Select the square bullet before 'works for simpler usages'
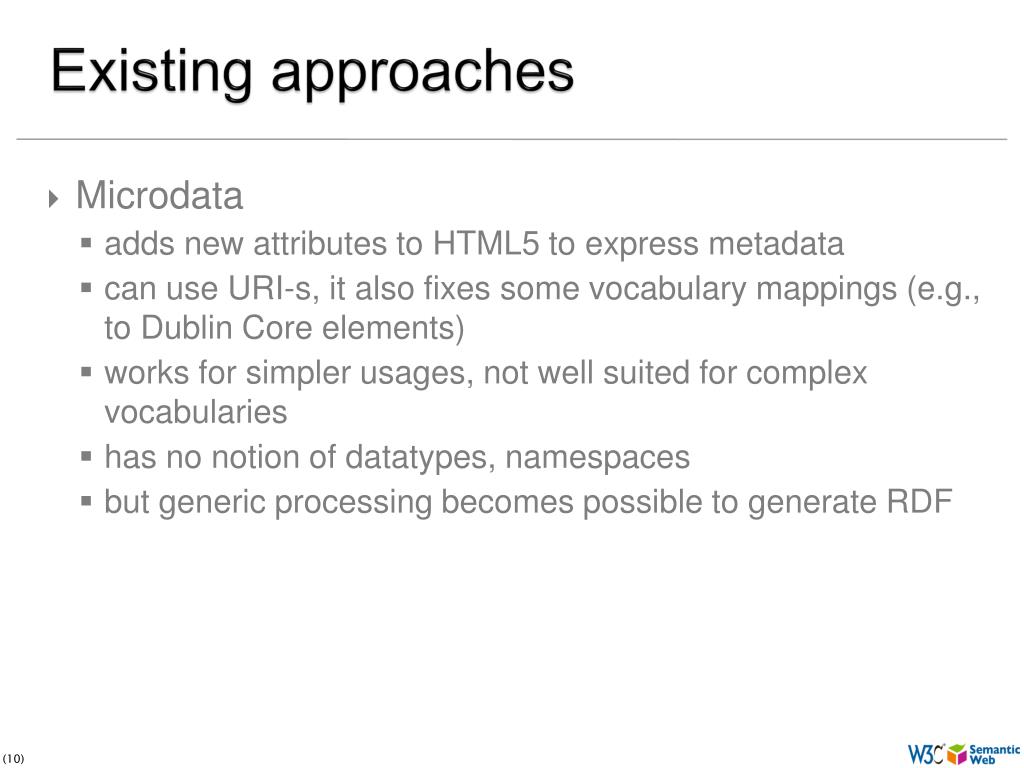 (86, 372)
